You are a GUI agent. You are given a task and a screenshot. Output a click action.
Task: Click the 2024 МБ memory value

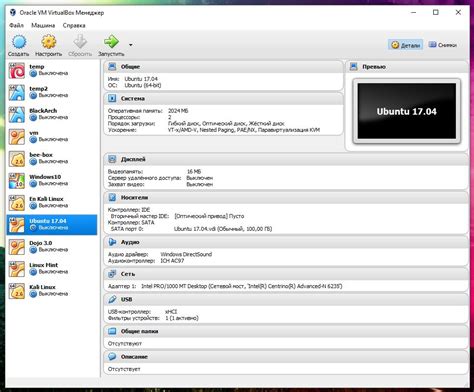(x=178, y=111)
